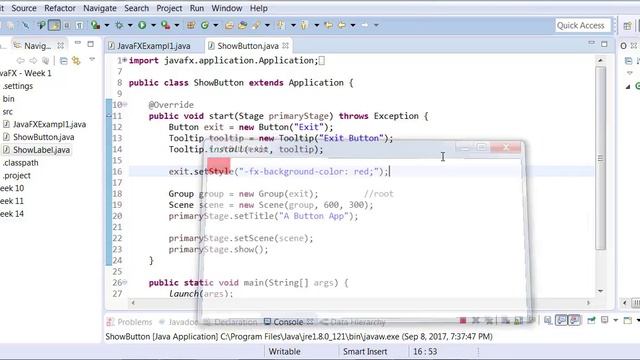Click the Open Type icon
This screenshot has height=360, width=640.
coord(229,25)
